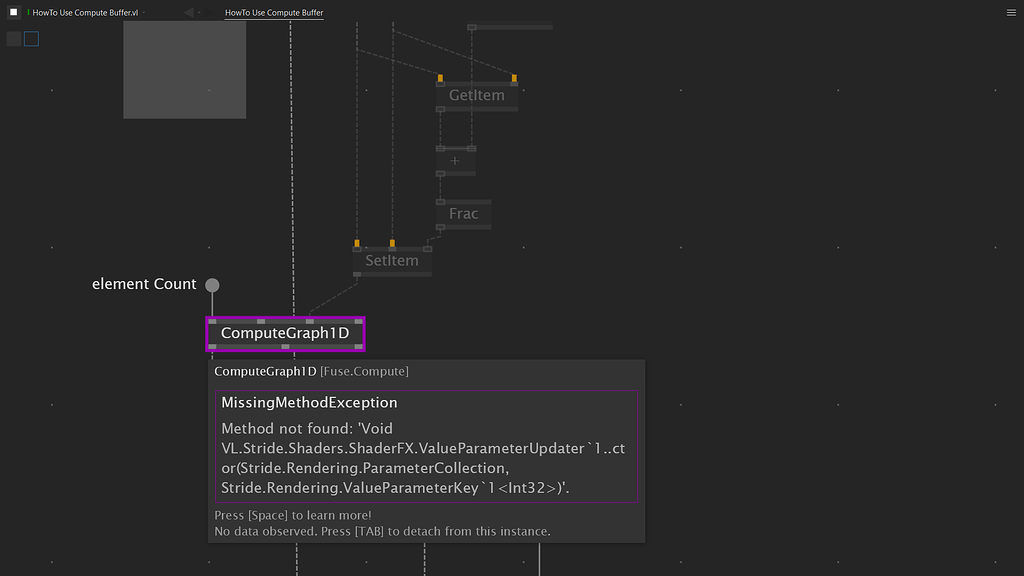Select the HowTo Use Compute Buffer.vl document tab

[85, 12]
